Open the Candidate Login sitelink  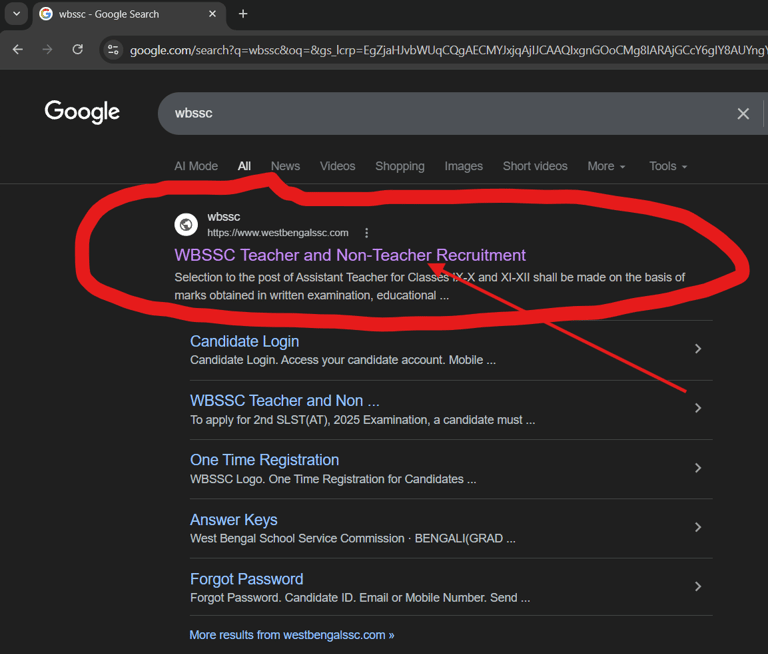[244, 341]
